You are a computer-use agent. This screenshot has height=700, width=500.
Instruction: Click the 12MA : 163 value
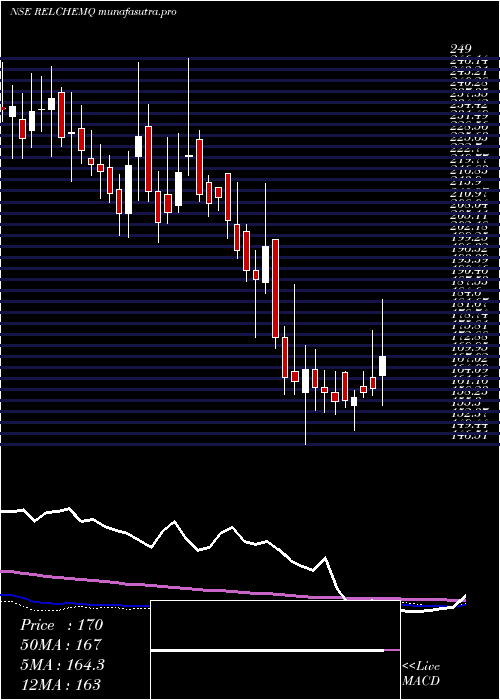[x=60, y=684]
